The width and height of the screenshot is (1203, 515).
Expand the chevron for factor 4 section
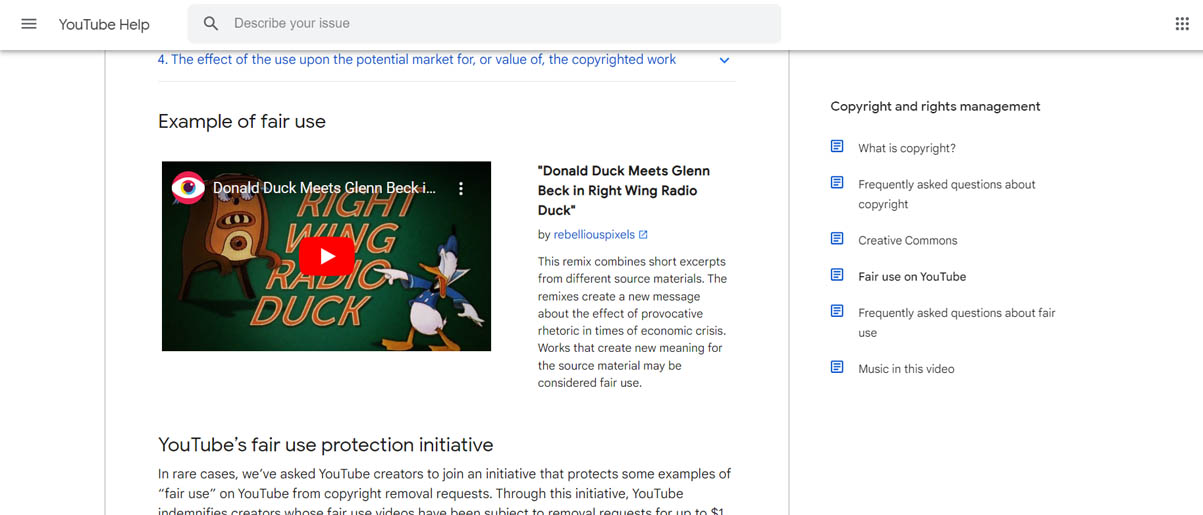click(724, 60)
